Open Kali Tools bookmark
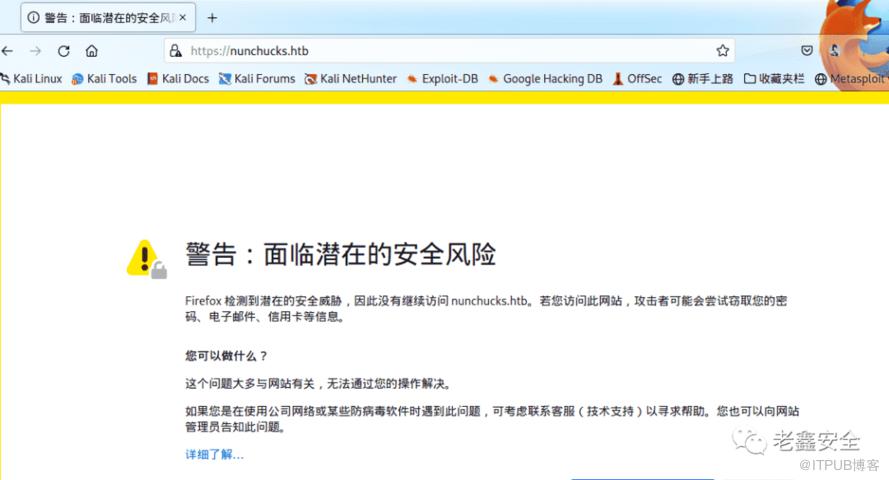Image resolution: width=889 pixels, height=480 pixels. point(104,79)
